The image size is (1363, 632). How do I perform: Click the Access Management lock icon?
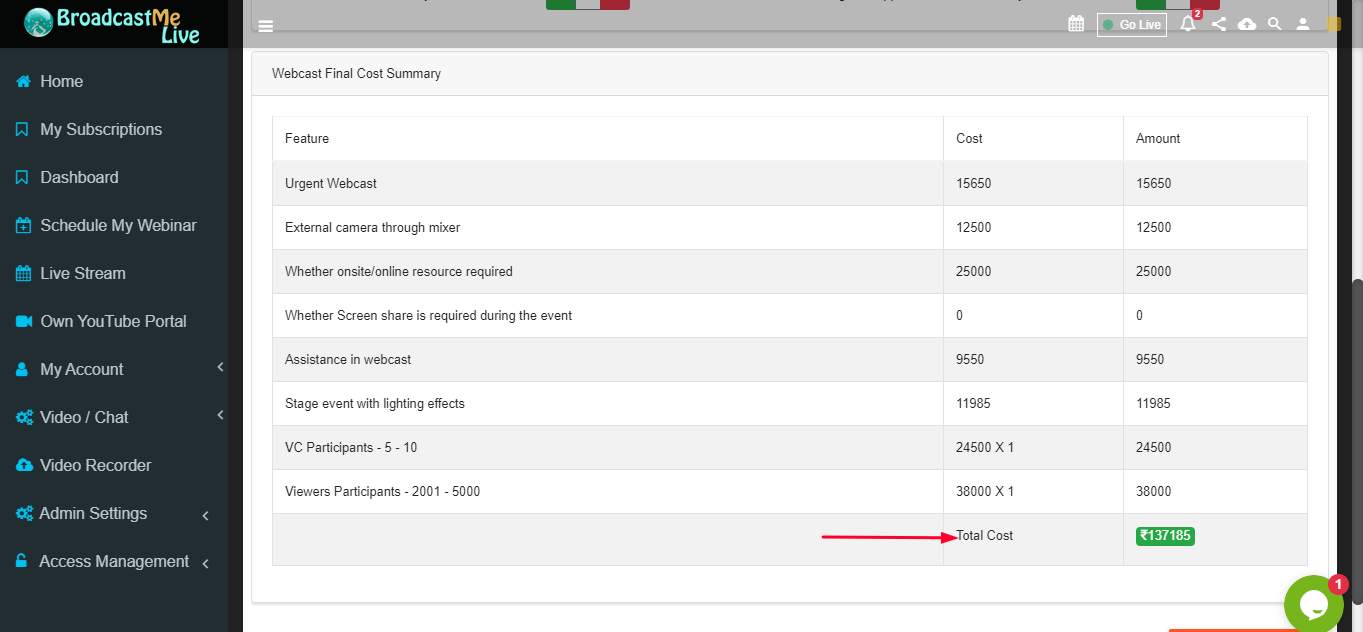(21, 562)
